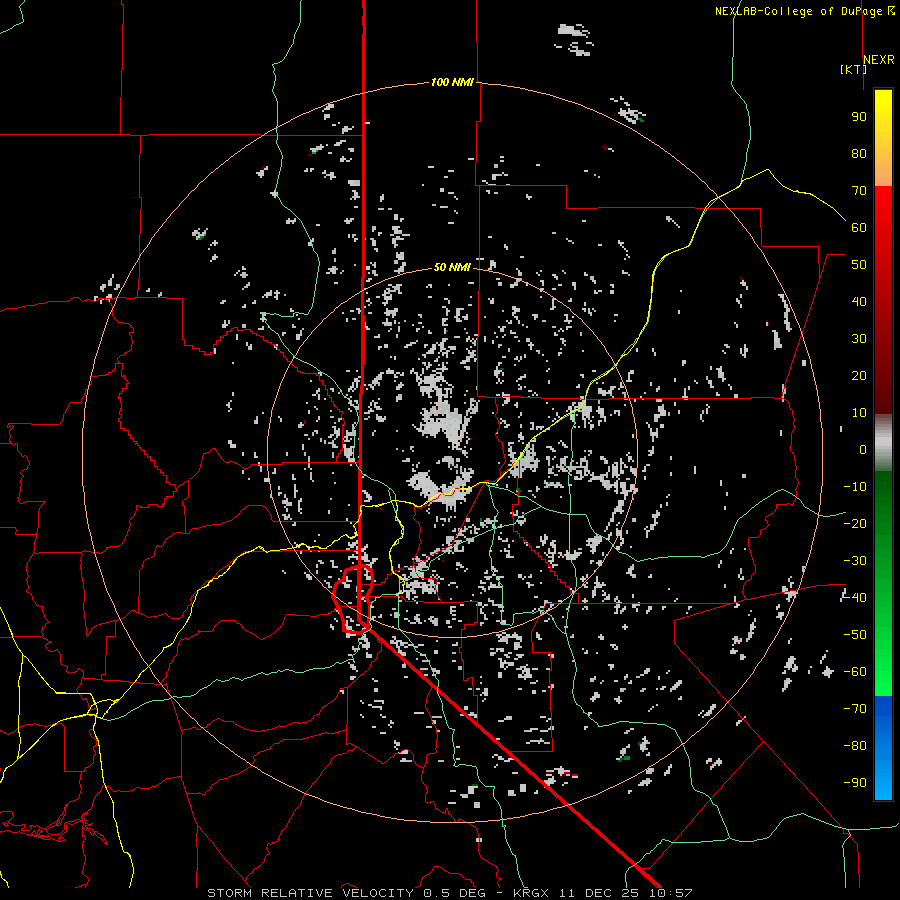Click the 0.5 DEG tilt text in caption

[455, 893]
